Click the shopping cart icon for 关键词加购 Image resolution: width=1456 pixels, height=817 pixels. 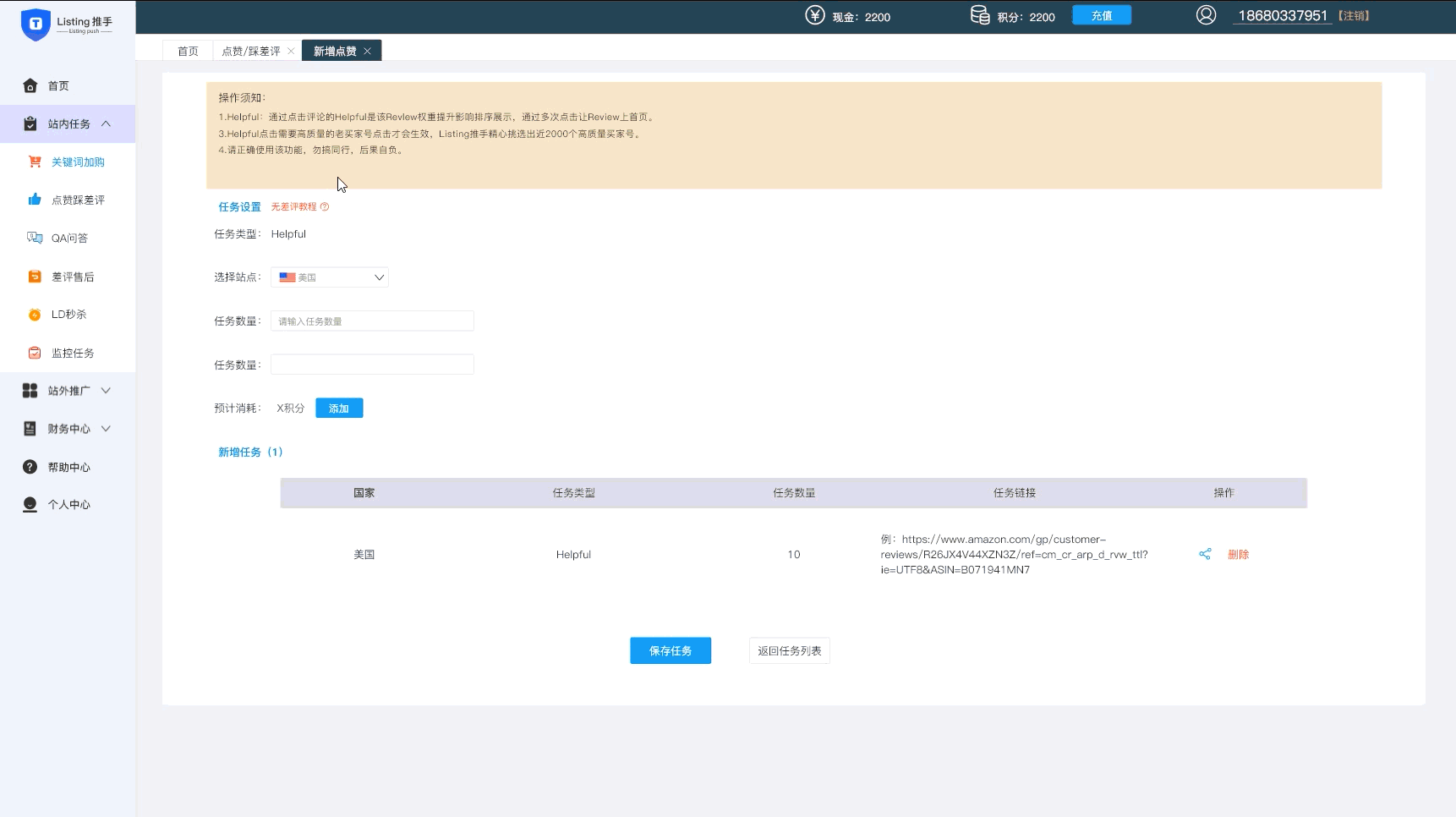(x=35, y=162)
